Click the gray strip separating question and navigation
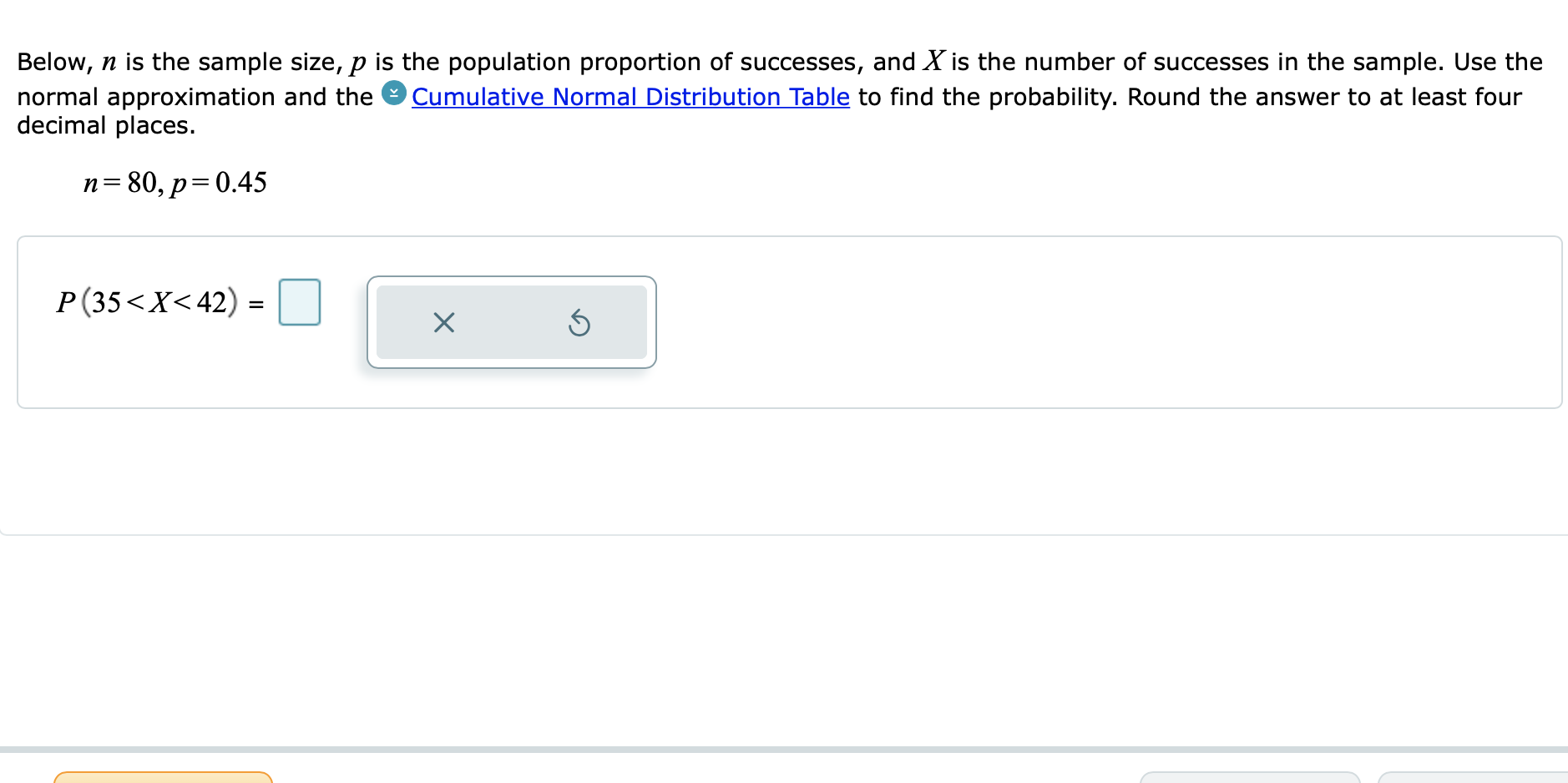 coord(784,750)
